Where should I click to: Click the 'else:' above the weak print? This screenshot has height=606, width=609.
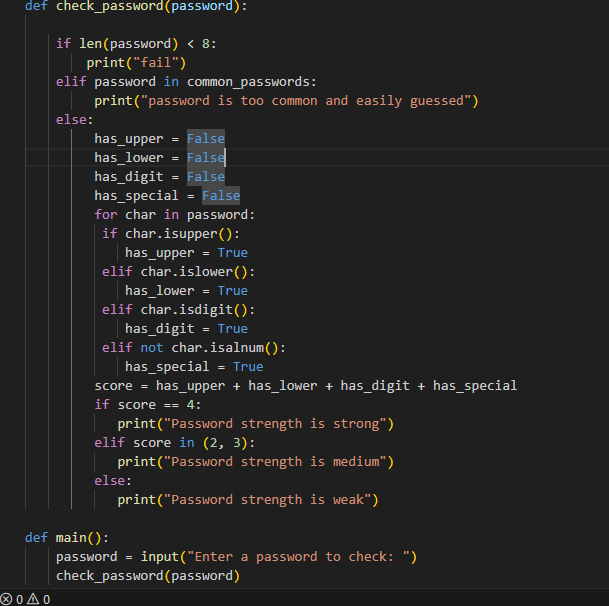click(x=113, y=481)
